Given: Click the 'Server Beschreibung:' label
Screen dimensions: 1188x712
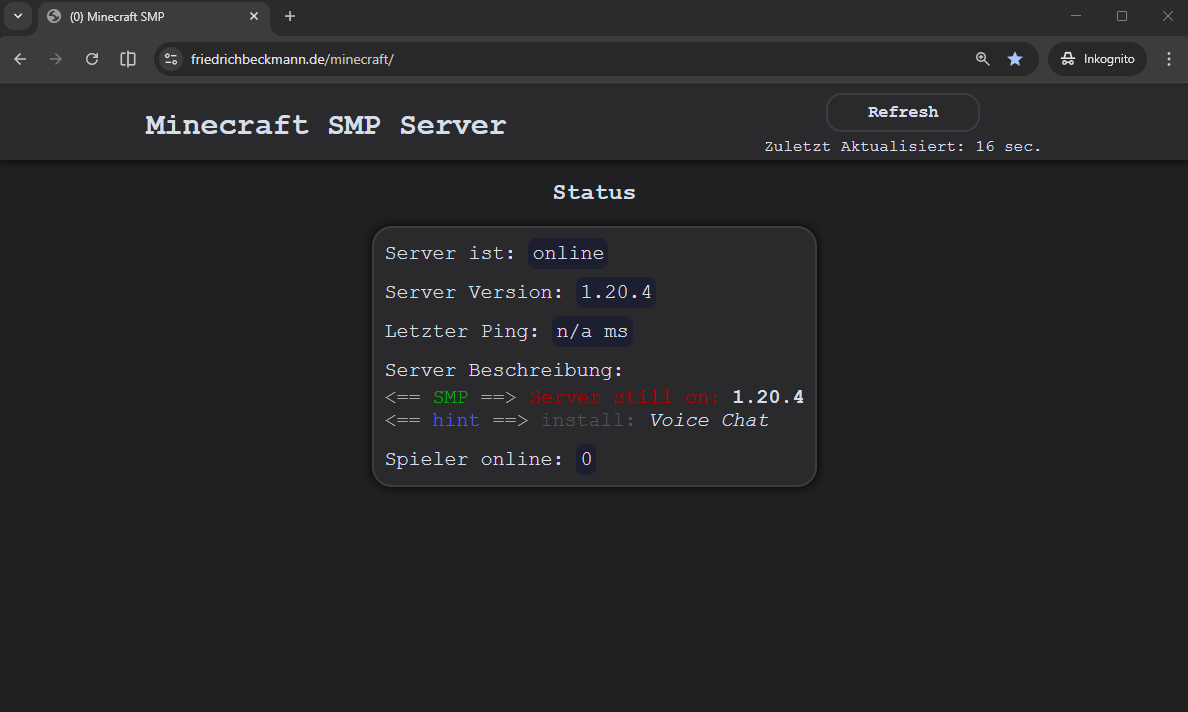Looking at the screenshot, I should (504, 370).
